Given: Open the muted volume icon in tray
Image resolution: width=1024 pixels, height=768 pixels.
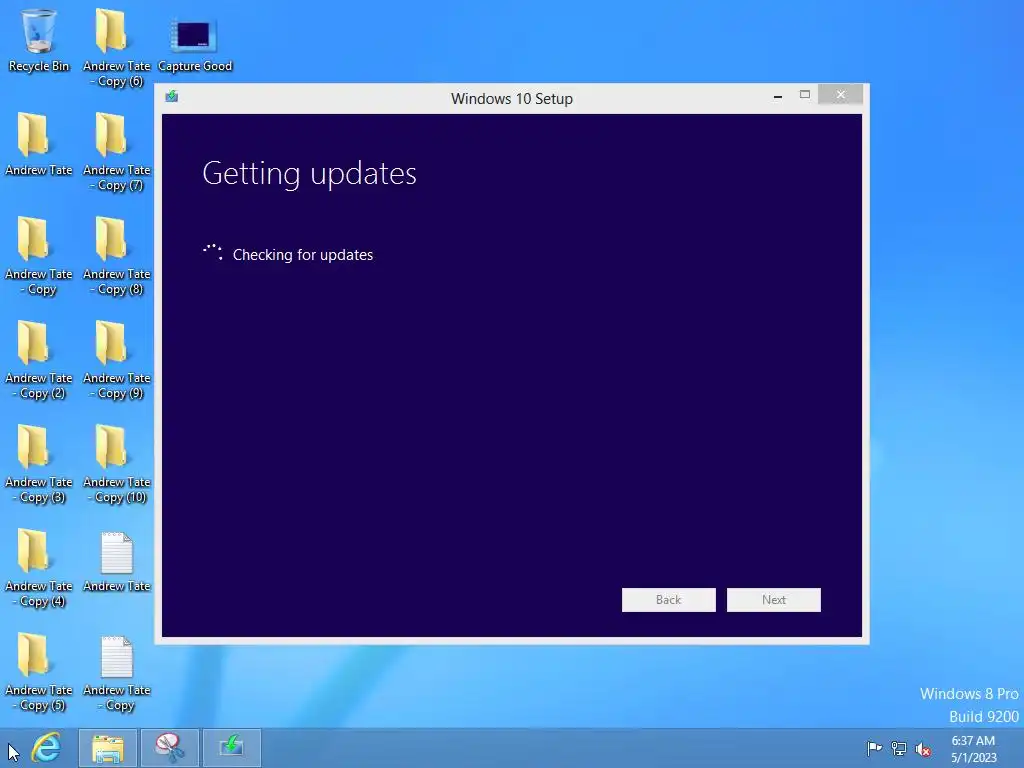Looking at the screenshot, I should tap(923, 749).
